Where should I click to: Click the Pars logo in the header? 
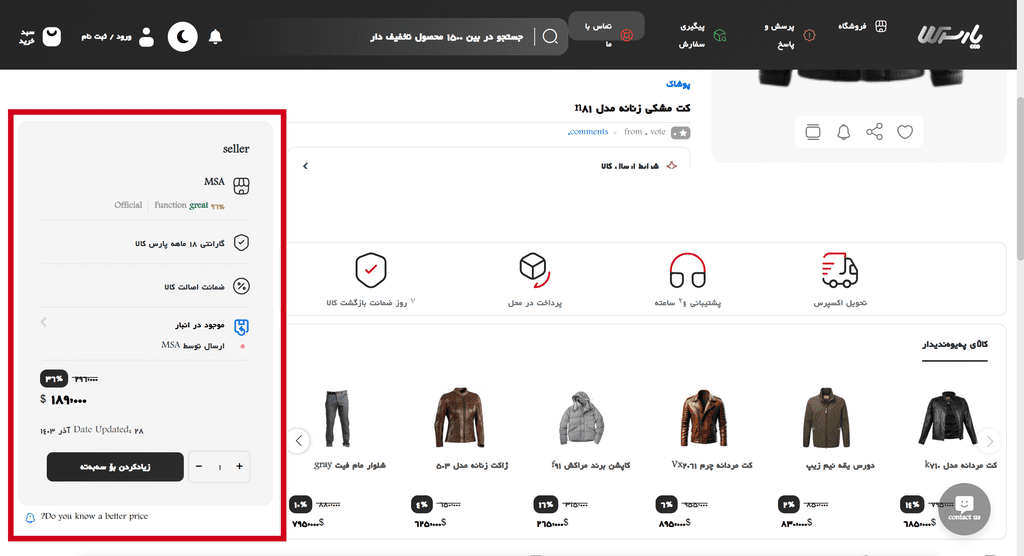[x=950, y=35]
